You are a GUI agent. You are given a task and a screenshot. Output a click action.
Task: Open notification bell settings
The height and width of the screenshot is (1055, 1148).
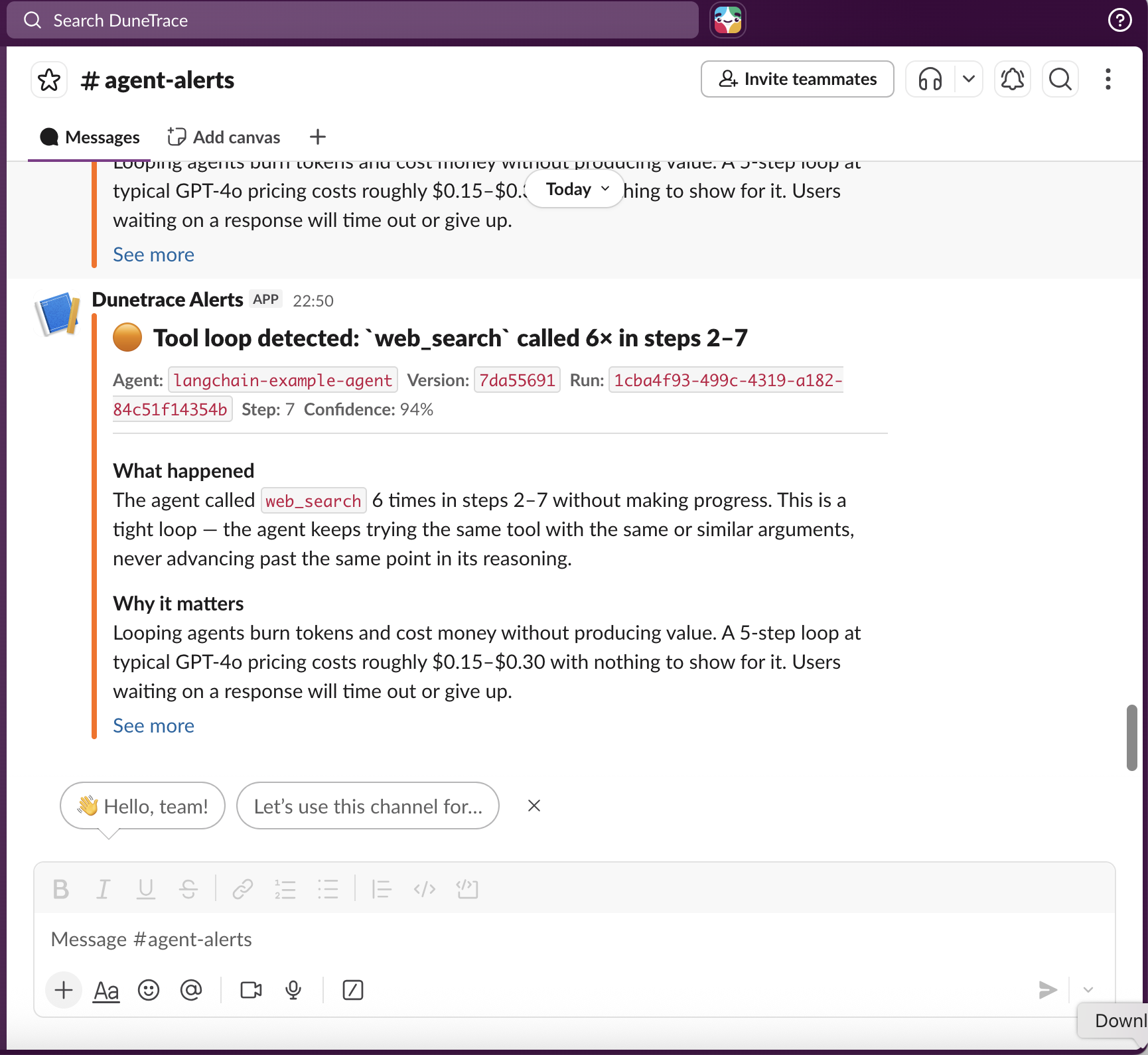1012,80
